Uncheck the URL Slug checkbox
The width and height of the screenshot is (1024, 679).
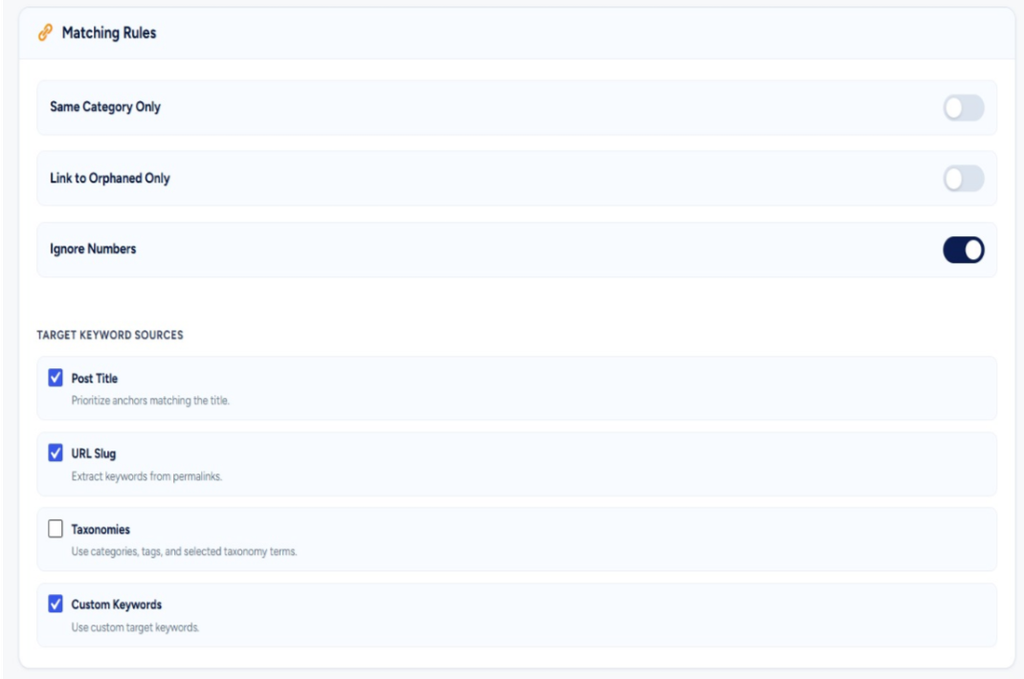[56, 452]
